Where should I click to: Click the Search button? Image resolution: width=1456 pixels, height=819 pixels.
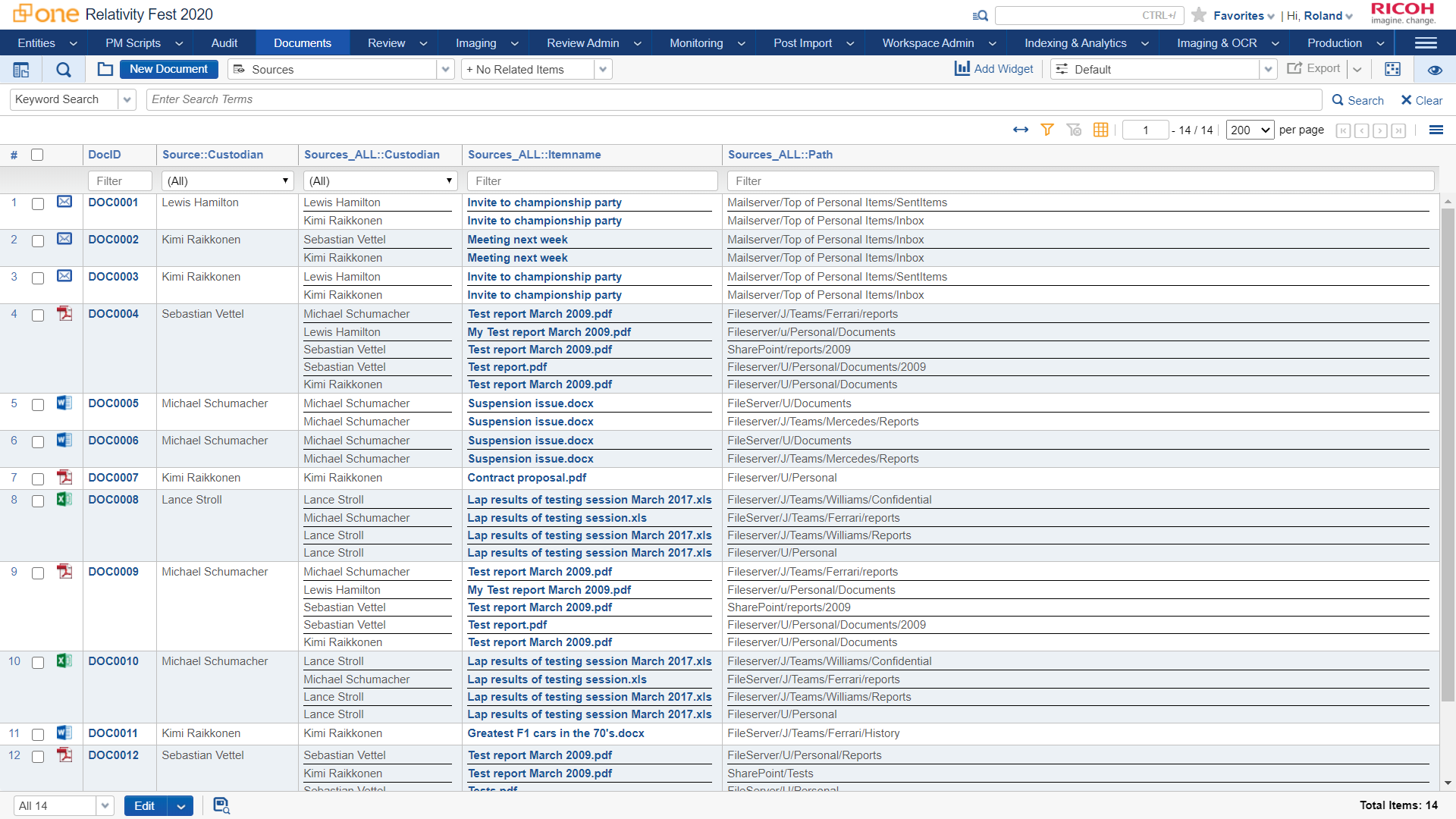[x=1357, y=100]
